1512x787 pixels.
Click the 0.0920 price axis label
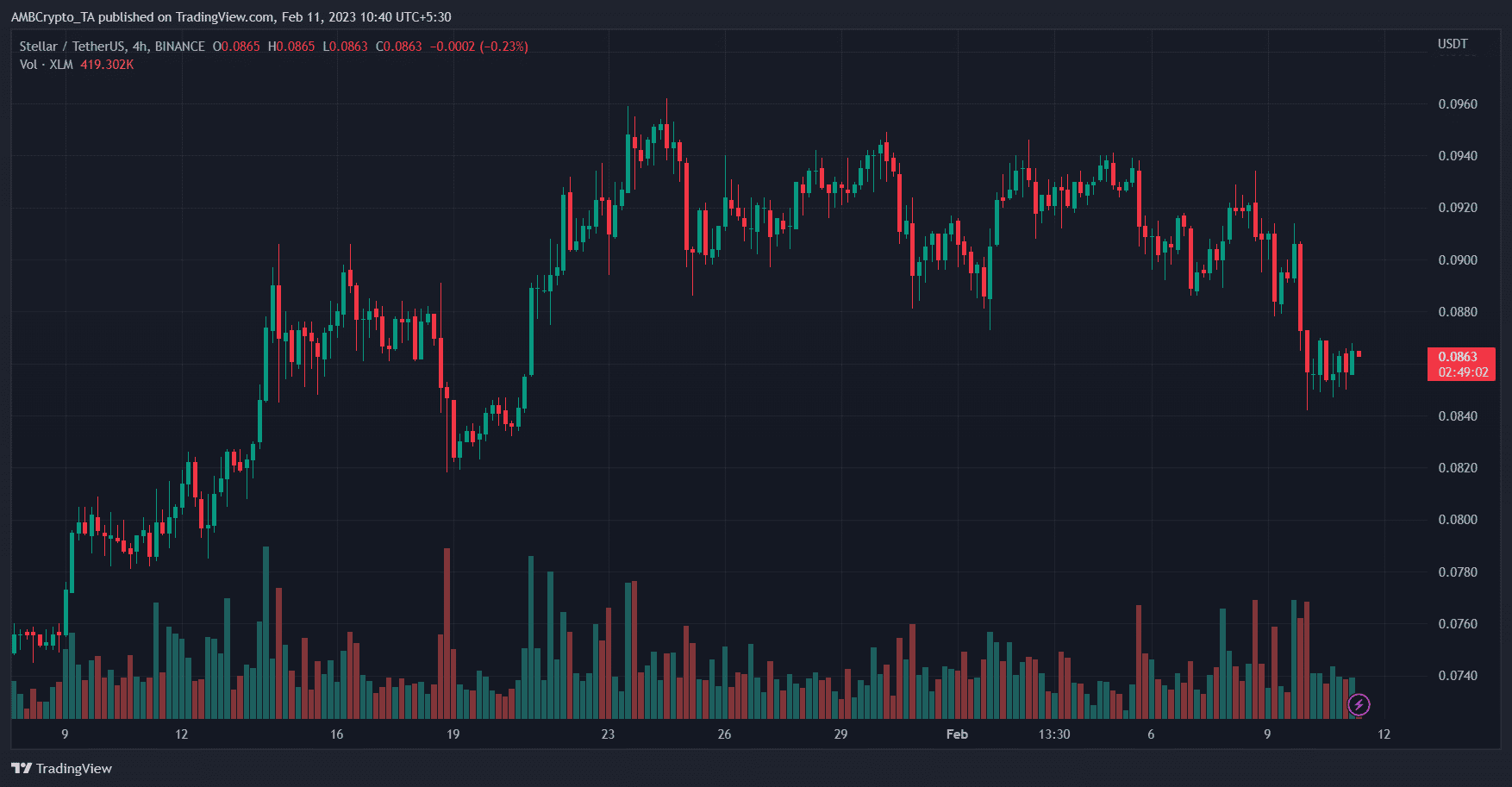1458,208
